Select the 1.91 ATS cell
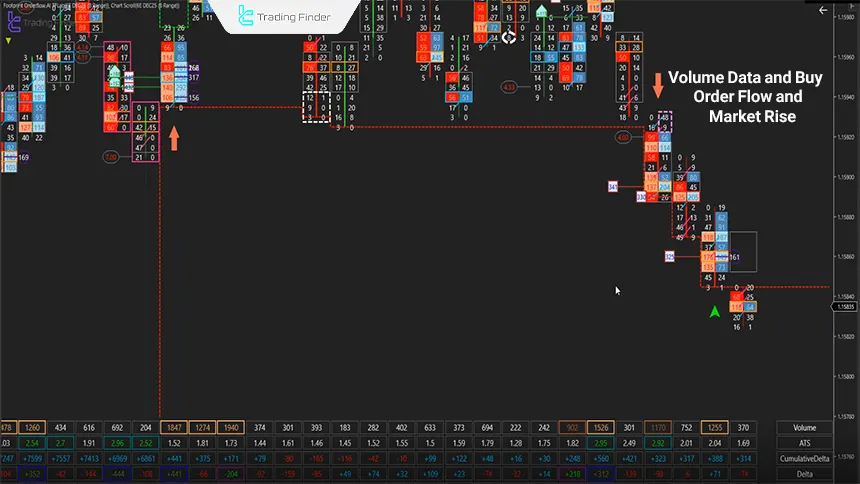 coord(89,443)
